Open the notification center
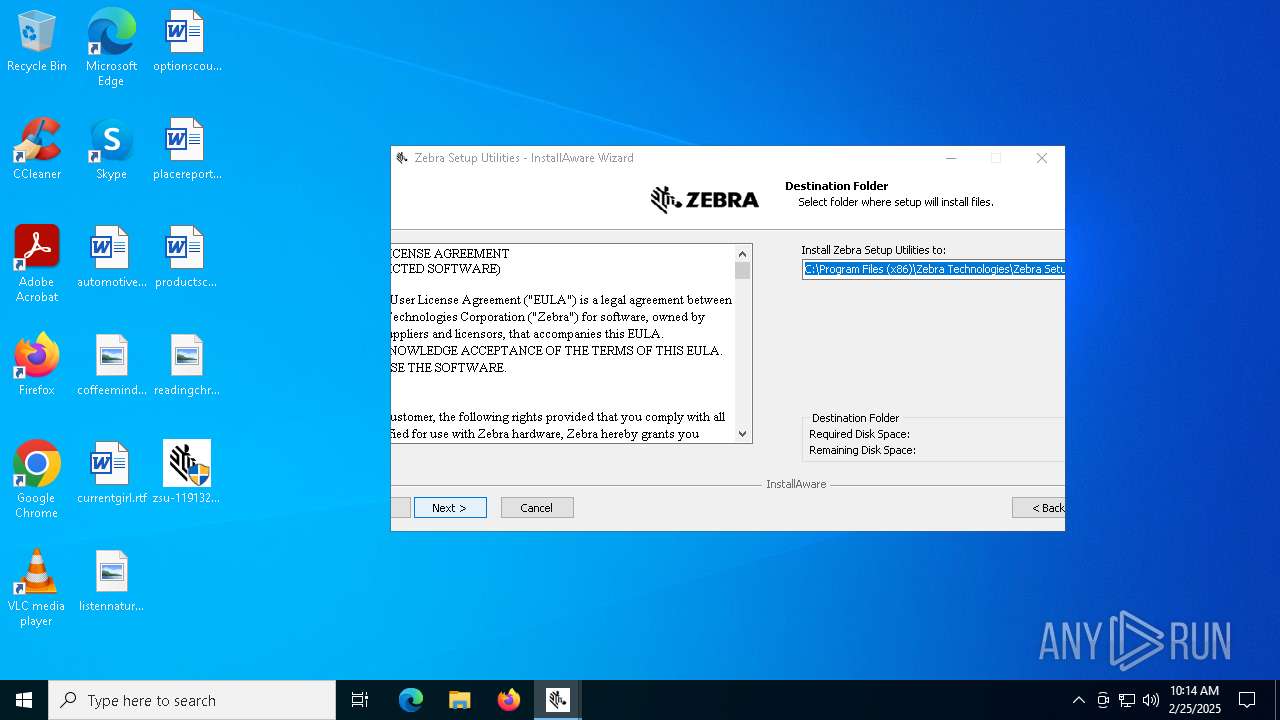This screenshot has height=720, width=1280. pyautogui.click(x=1247, y=700)
